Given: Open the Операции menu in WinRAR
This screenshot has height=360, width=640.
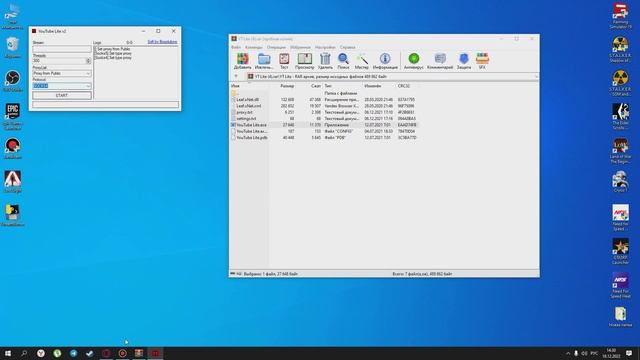Looking at the screenshot, I should point(276,47).
